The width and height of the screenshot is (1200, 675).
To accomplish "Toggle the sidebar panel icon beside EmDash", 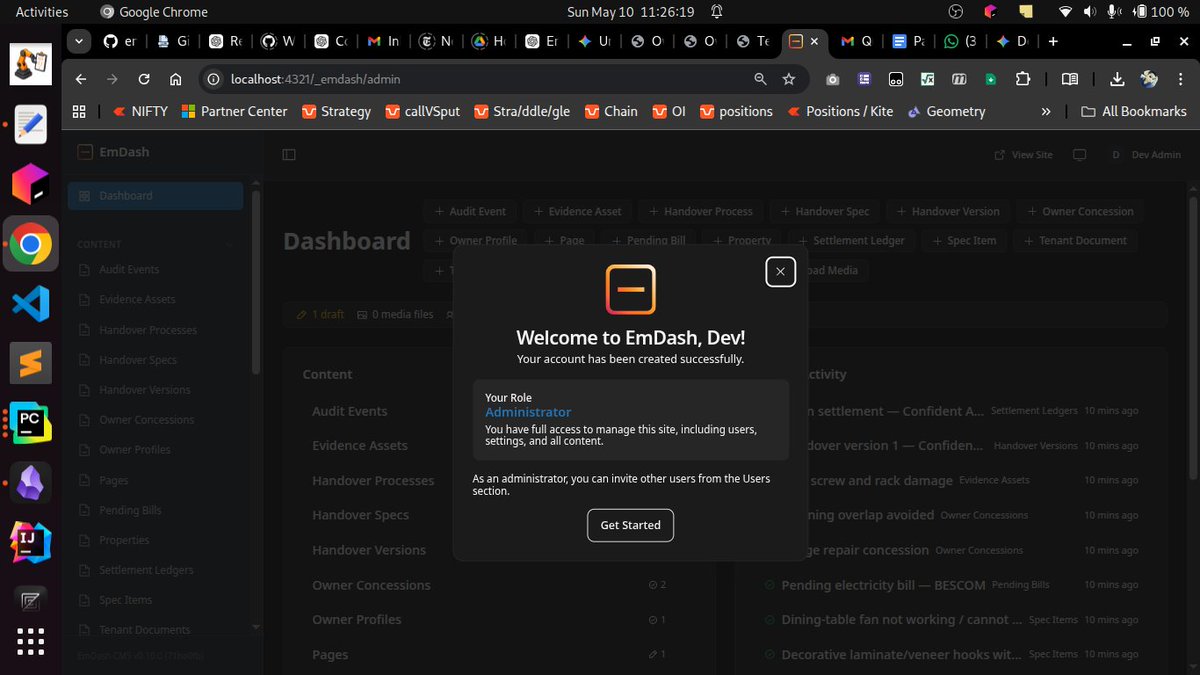I will click(289, 155).
